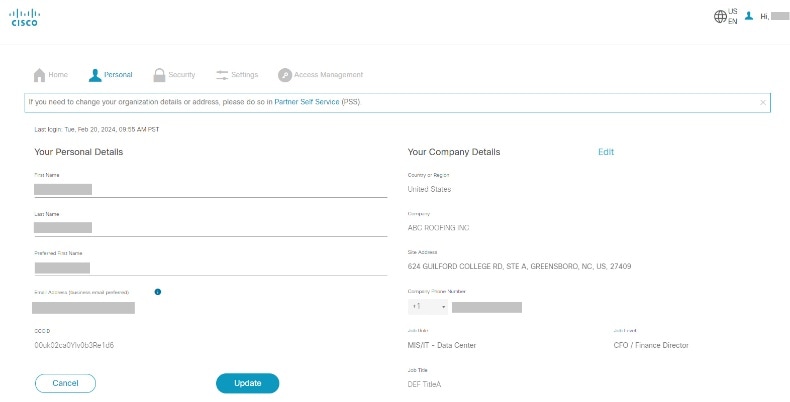Viewport: 790px width, 402px height.
Task: Click the CCOID value 00uk02ca0Ylv0b3Re1d6
Action: [74, 345]
